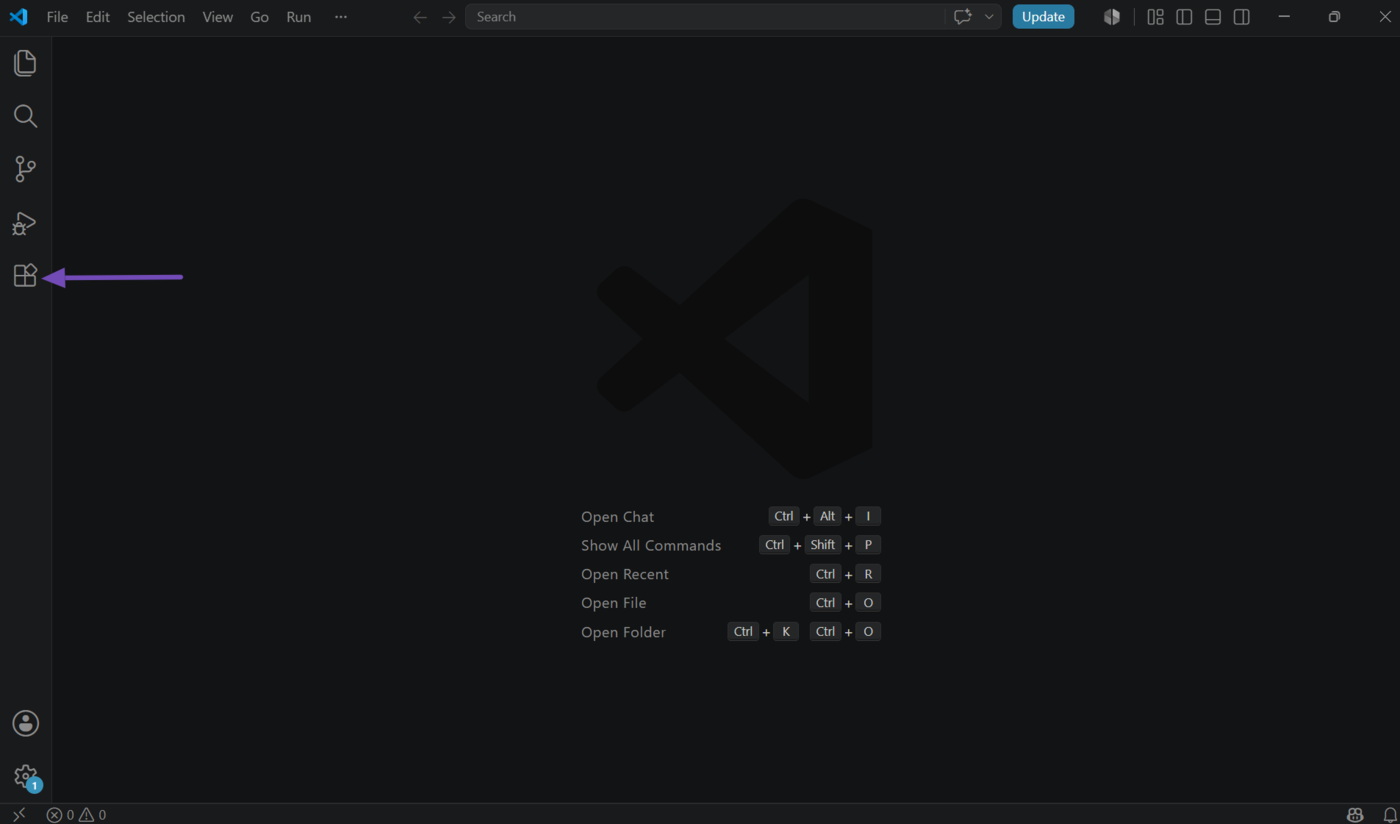This screenshot has height=824, width=1400.
Task: Expand the Chat dropdown chevron
Action: (989, 17)
